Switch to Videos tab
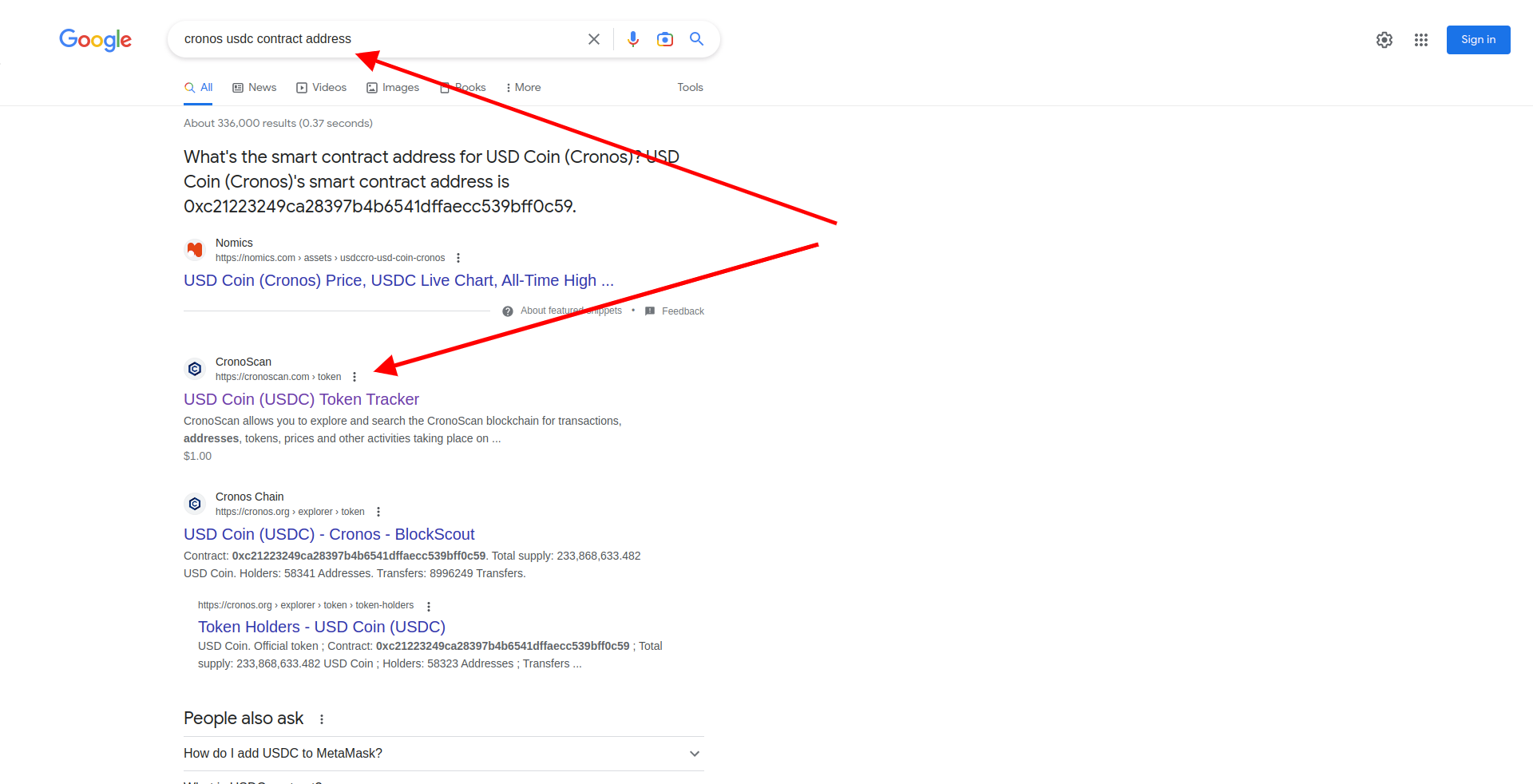 [322, 88]
